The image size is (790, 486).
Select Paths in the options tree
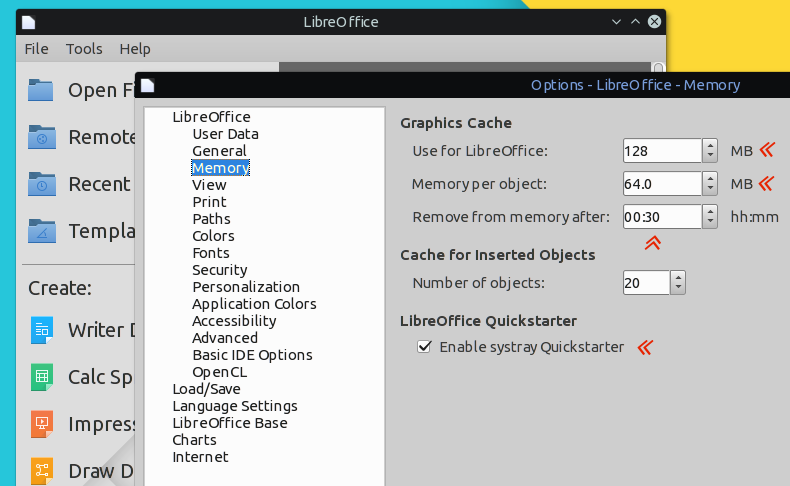click(211, 219)
